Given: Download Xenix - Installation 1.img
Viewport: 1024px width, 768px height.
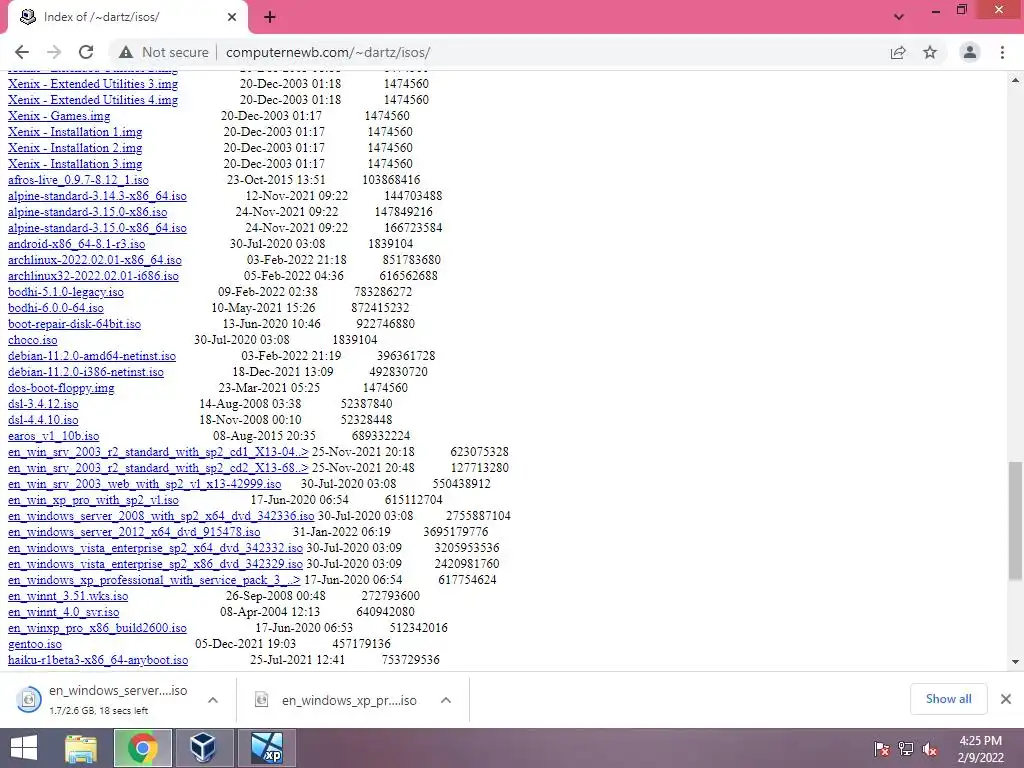Looking at the screenshot, I should click(75, 132).
